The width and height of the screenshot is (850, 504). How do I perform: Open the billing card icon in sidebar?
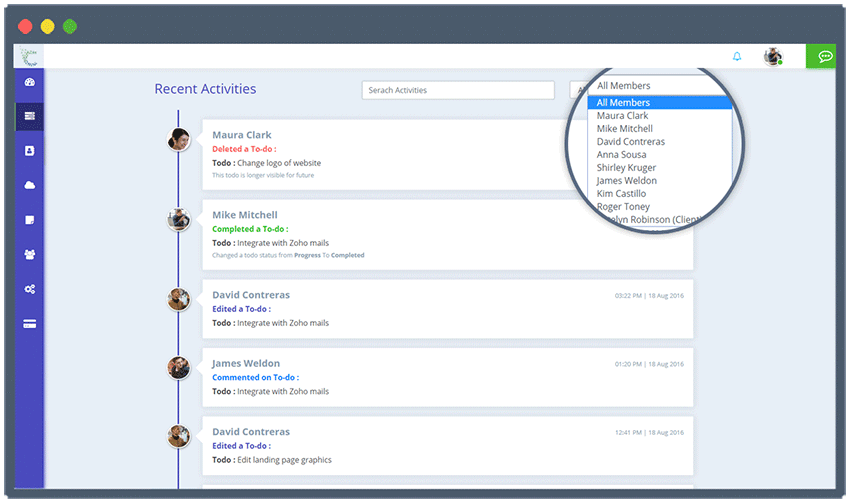click(x=30, y=324)
